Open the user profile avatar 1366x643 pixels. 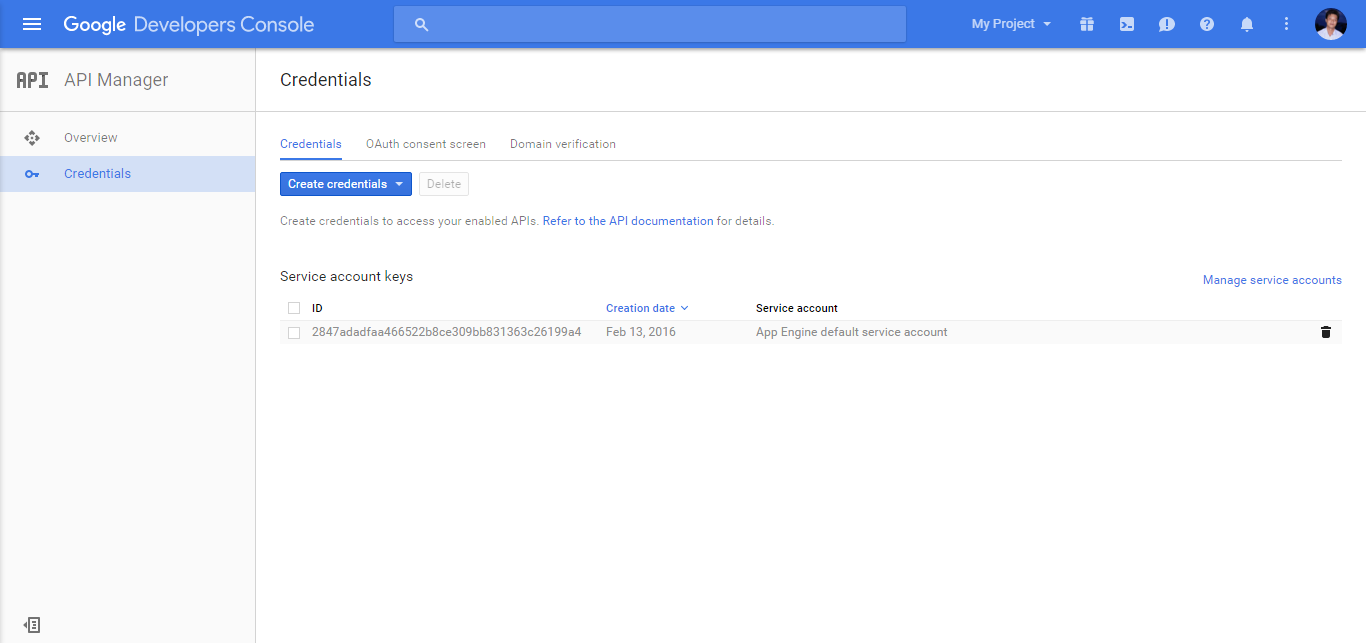point(1331,24)
